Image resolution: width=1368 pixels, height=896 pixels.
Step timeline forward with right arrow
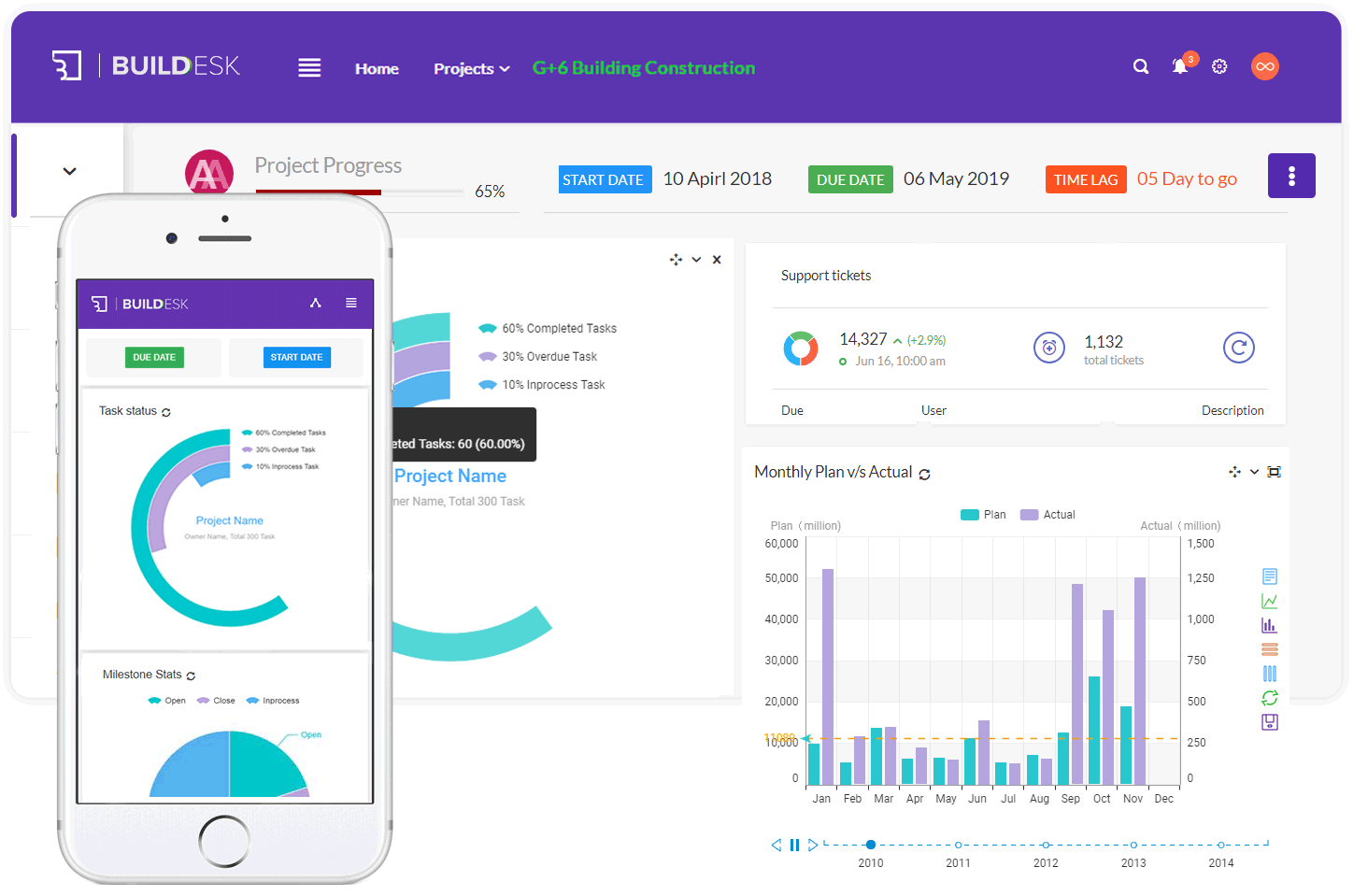click(813, 845)
